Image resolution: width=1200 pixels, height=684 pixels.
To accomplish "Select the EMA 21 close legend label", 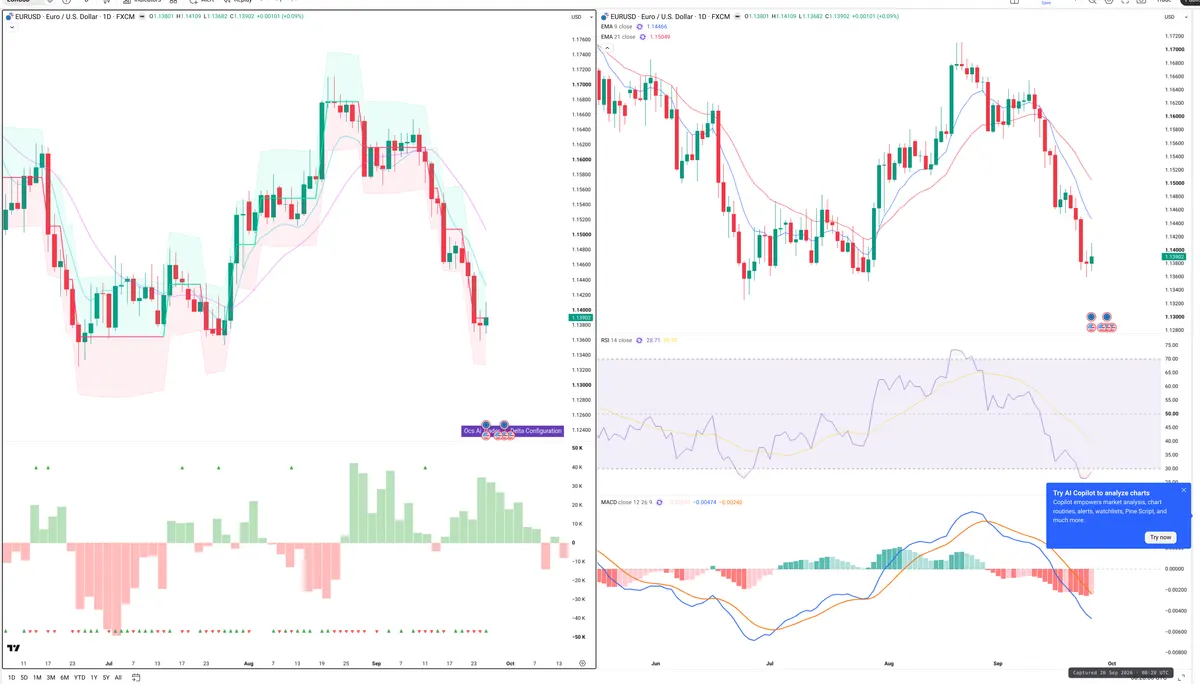I will 618,37.
